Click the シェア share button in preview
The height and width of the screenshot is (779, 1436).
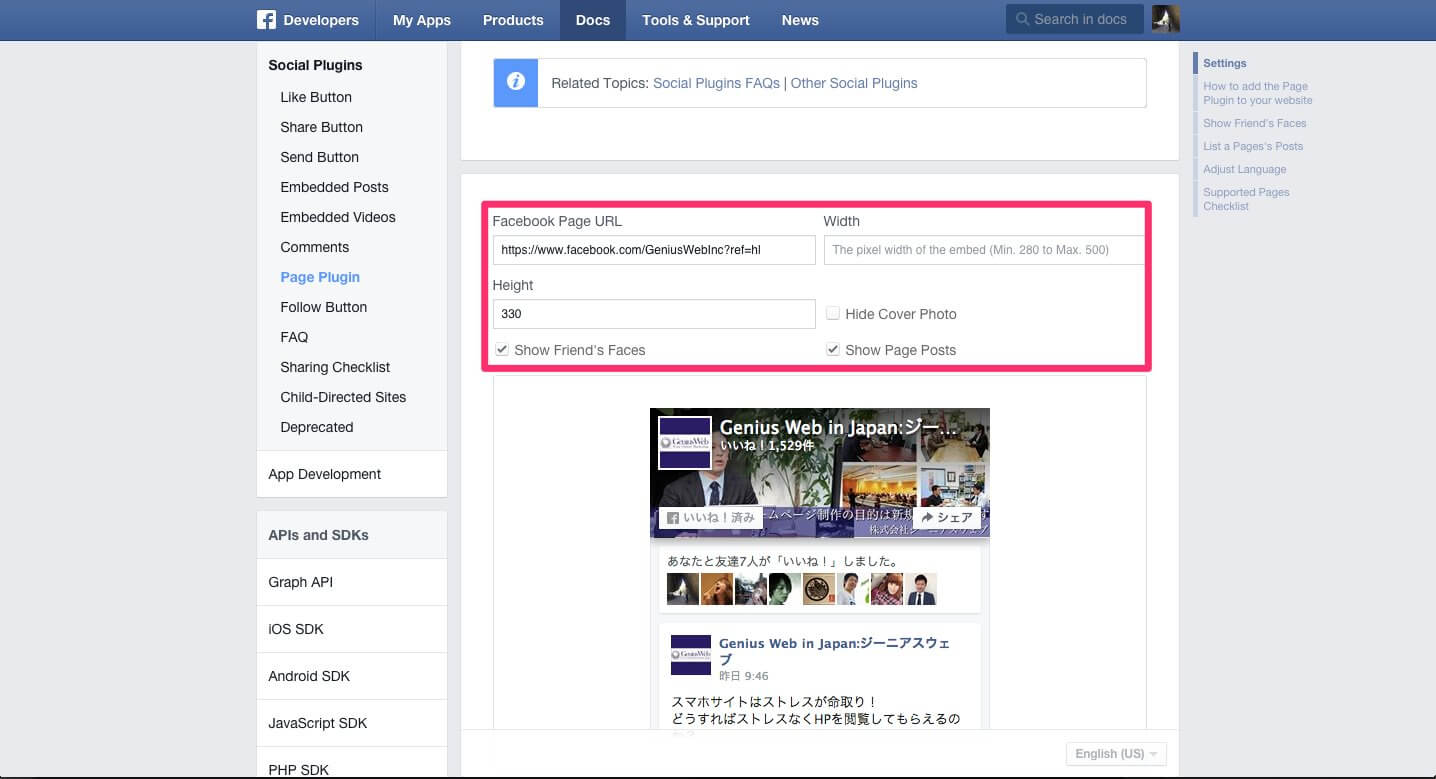946,518
